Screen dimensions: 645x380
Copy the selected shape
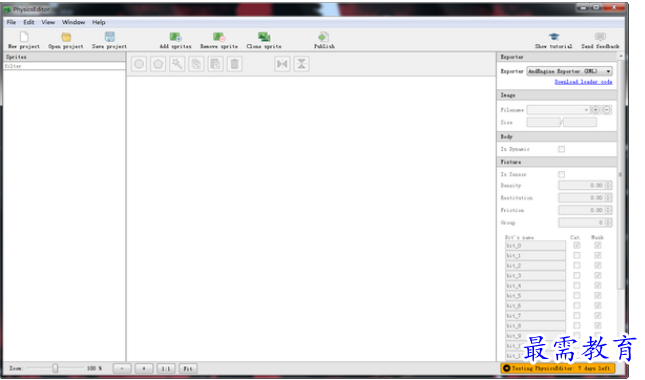(196, 64)
